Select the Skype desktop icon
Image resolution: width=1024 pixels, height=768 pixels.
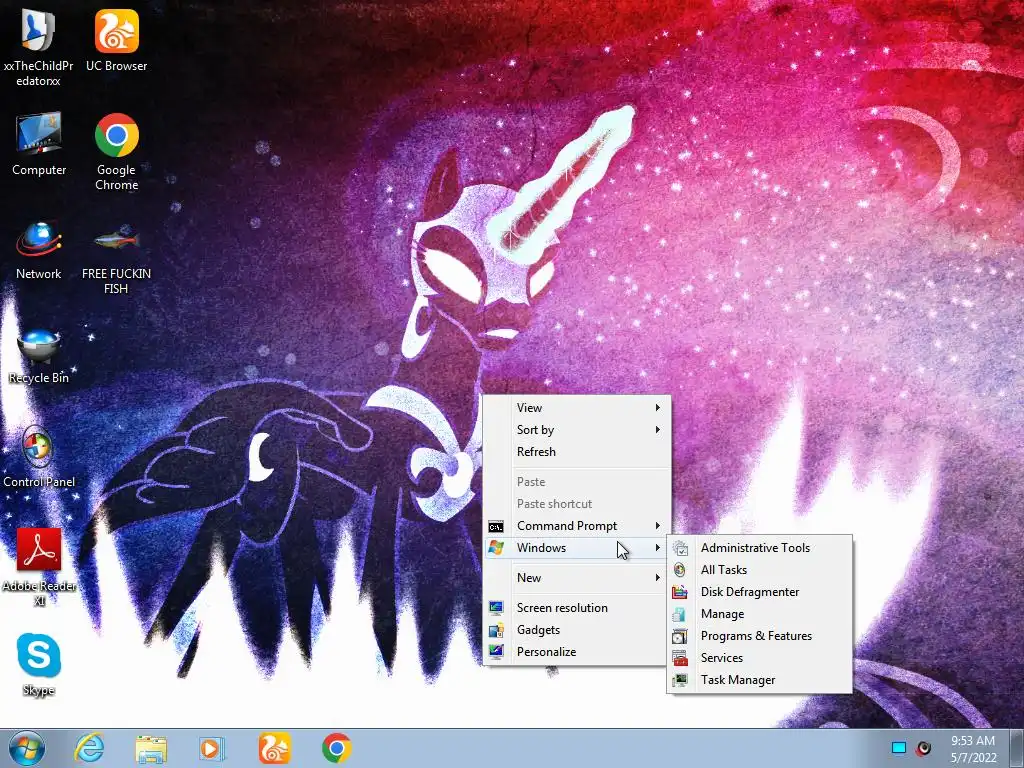[39, 665]
